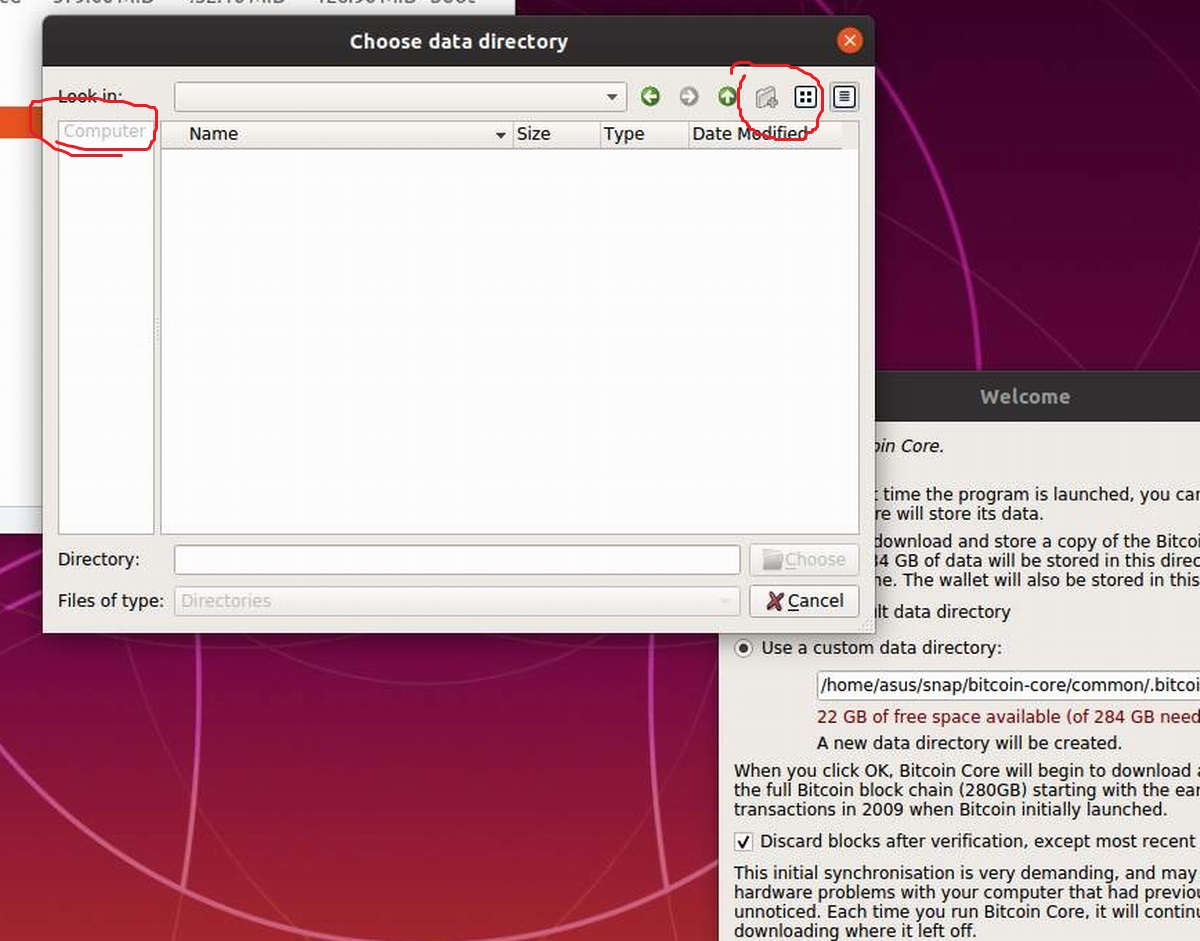Viewport: 1200px width, 941px height.
Task: Switch to icon list view
Action: point(806,97)
